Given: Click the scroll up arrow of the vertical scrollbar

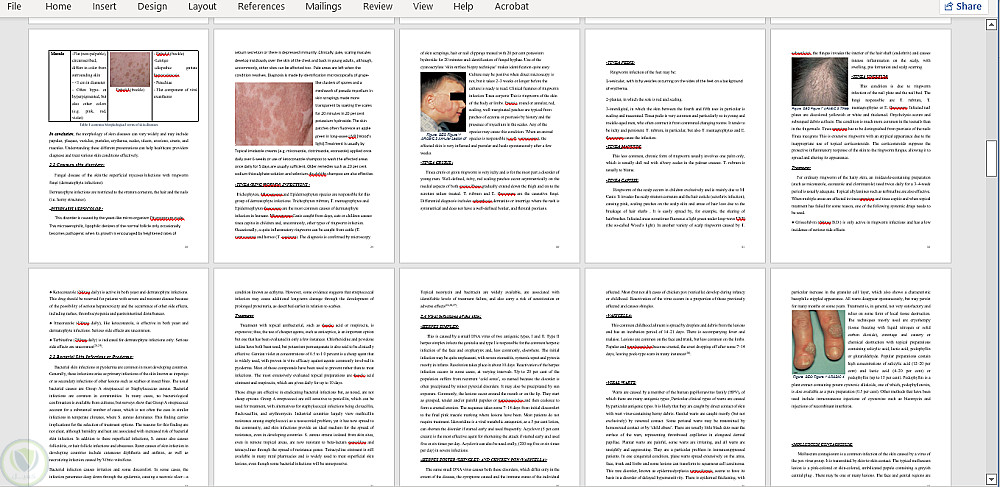Looking at the screenshot, I should 990,24.
